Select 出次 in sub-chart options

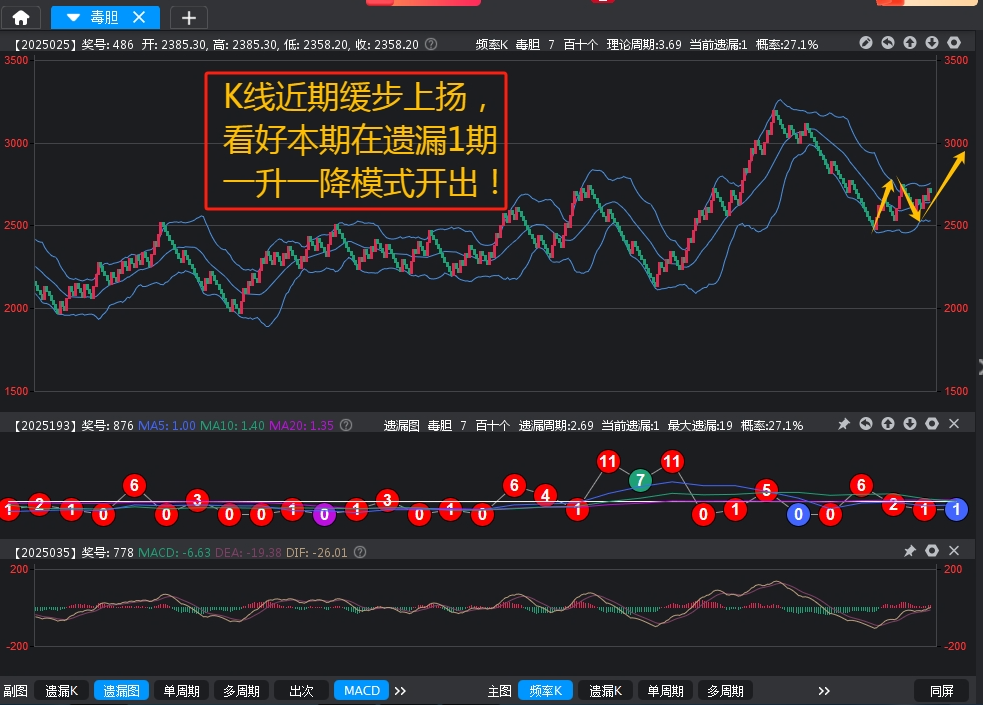tap(301, 691)
